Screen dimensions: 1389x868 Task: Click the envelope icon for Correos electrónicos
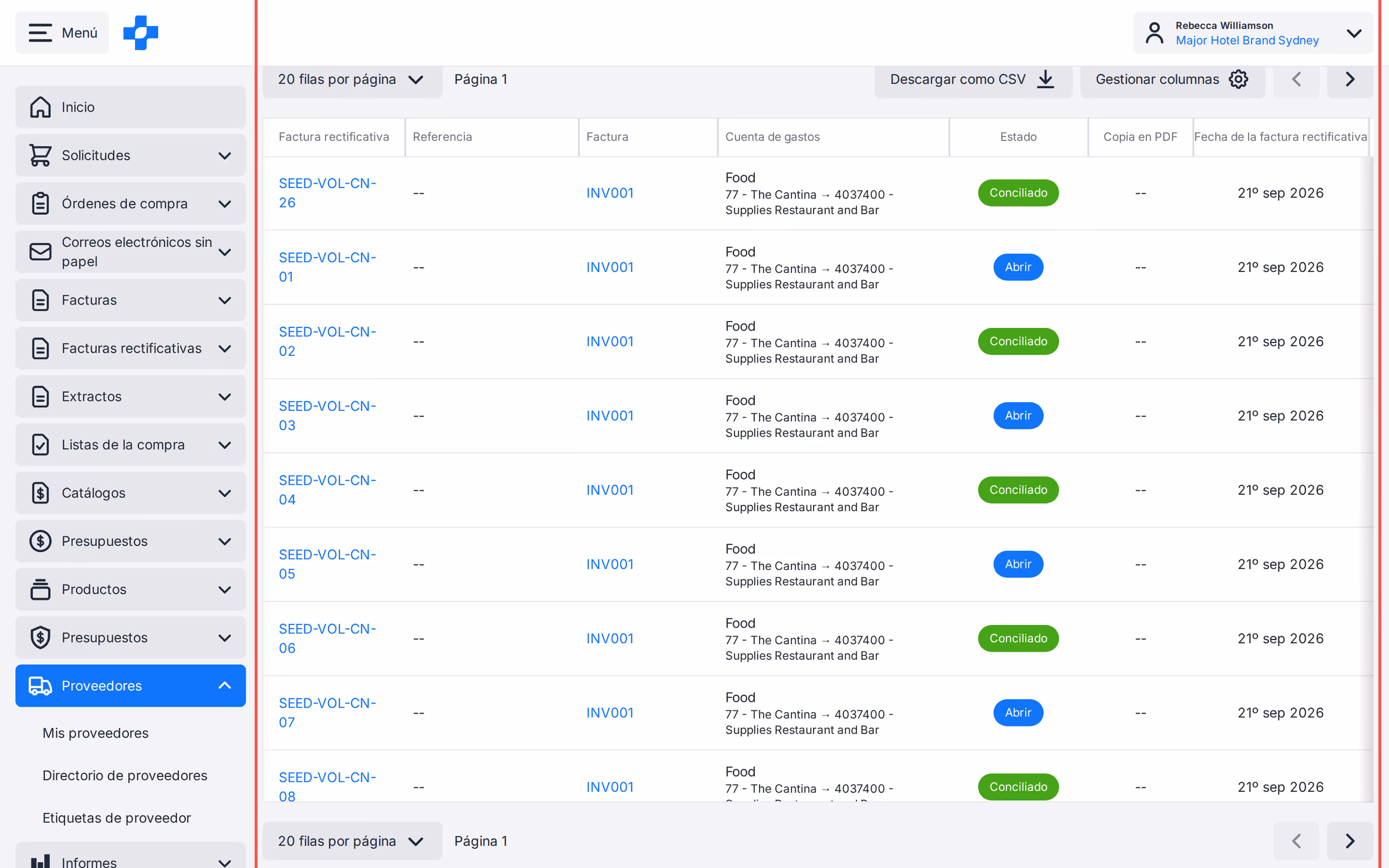(x=40, y=252)
